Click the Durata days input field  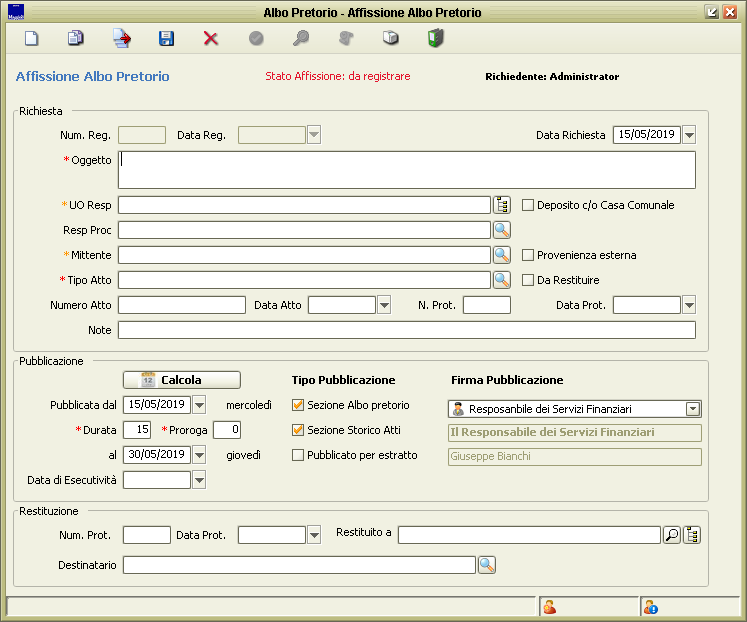pyautogui.click(x=136, y=430)
